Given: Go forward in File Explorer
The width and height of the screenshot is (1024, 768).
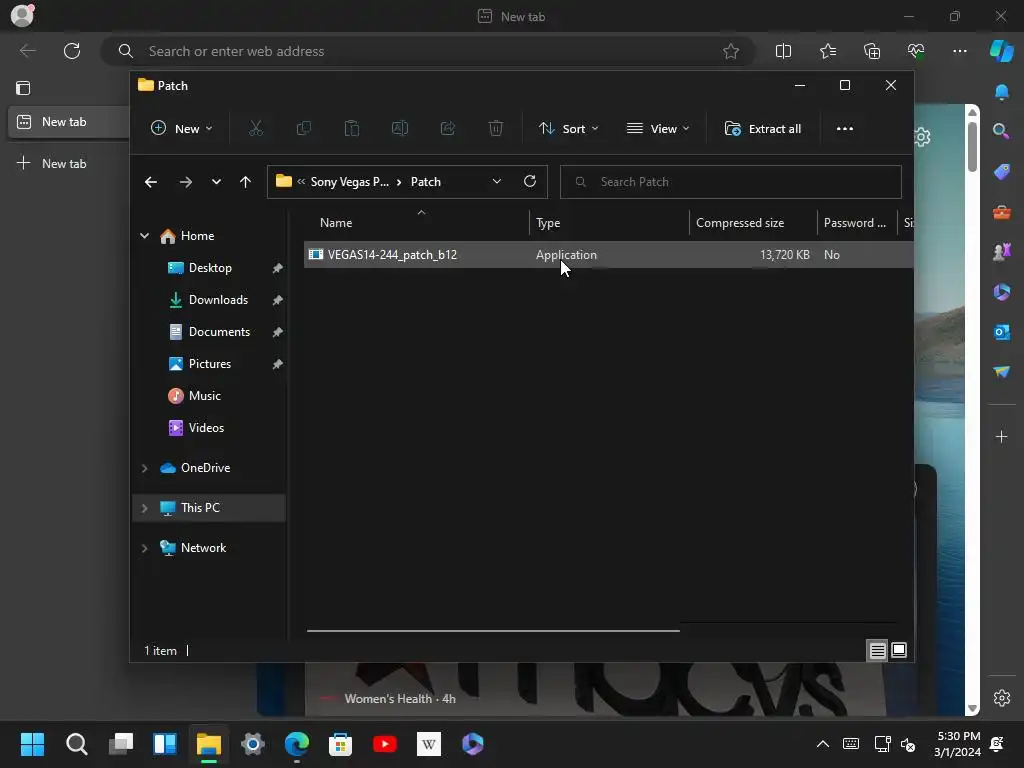Looking at the screenshot, I should (185, 182).
